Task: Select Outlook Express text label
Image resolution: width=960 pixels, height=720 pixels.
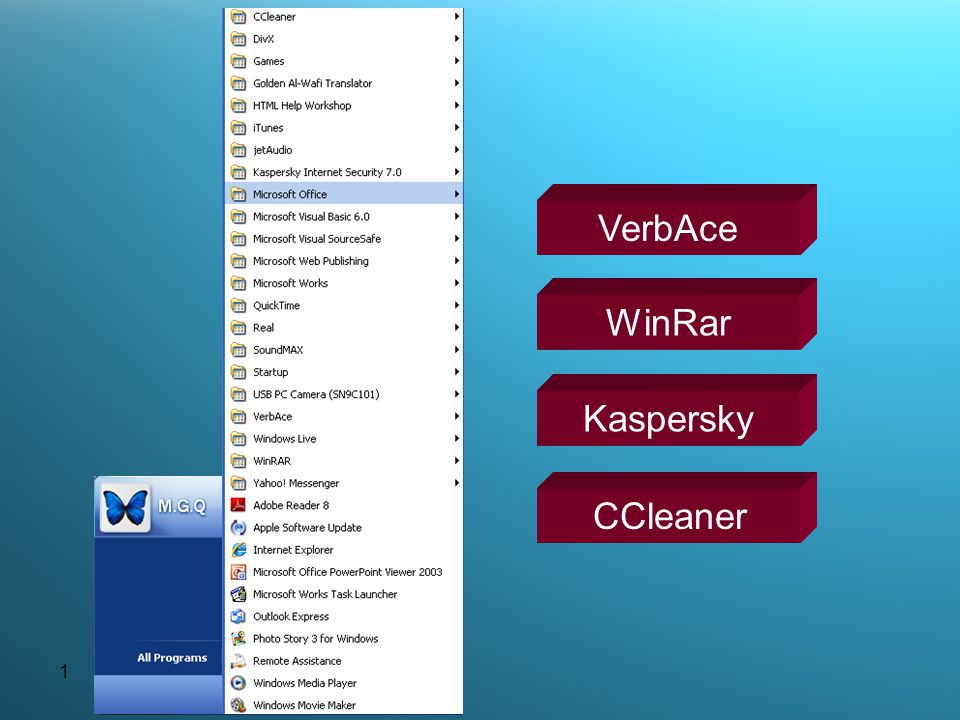Action: [291, 616]
